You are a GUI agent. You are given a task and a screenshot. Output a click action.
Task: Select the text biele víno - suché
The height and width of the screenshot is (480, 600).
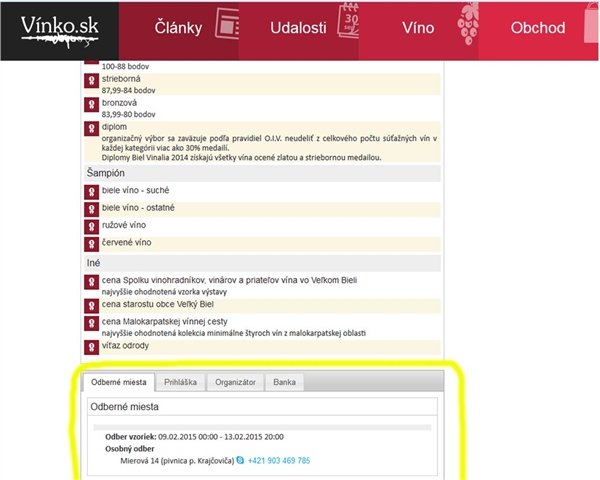[x=135, y=190]
